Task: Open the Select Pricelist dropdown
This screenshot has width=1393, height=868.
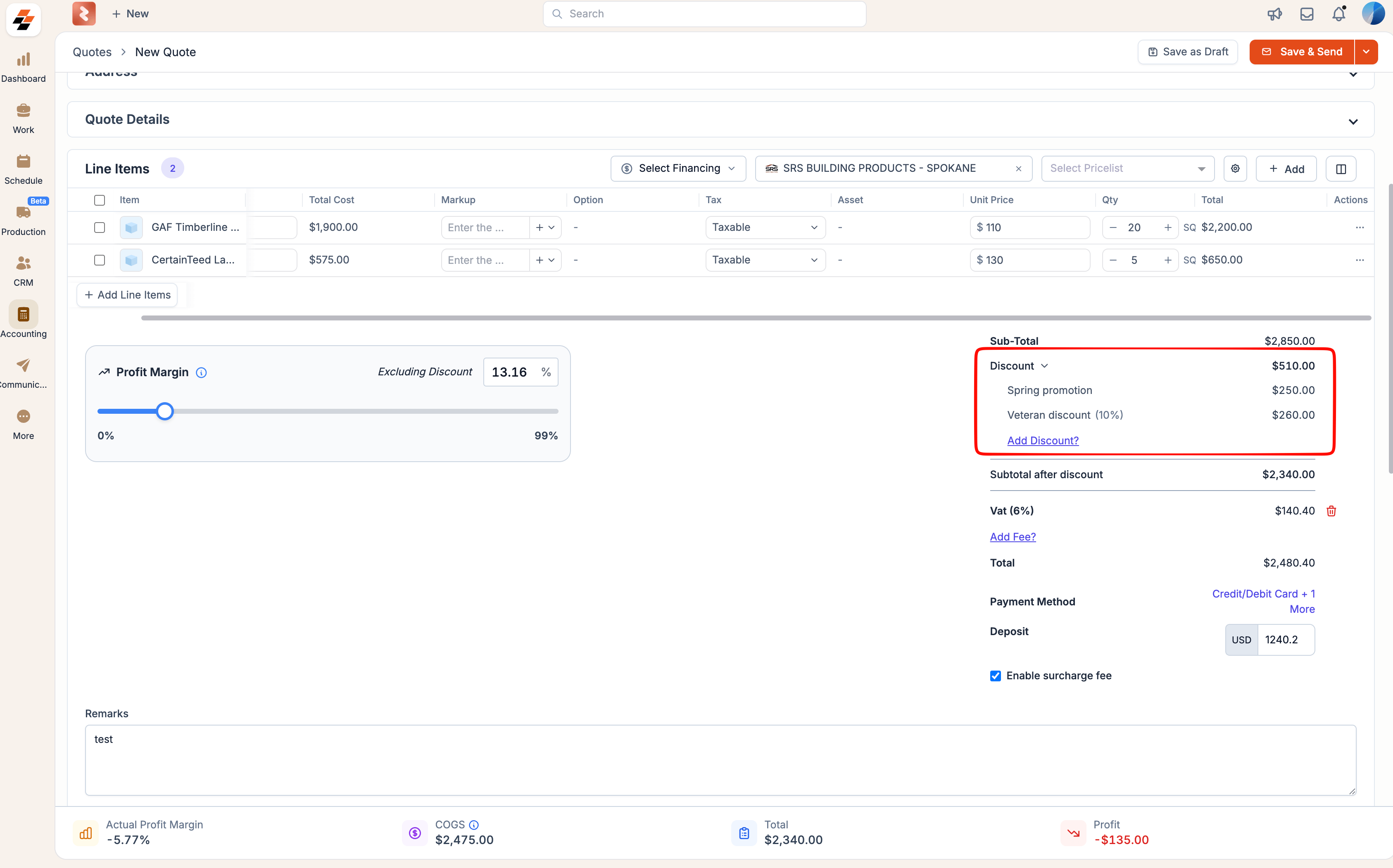Action: click(x=1127, y=169)
